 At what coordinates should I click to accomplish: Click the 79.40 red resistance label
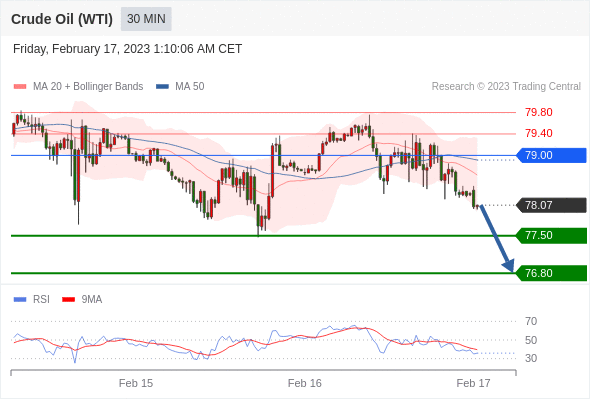point(538,133)
